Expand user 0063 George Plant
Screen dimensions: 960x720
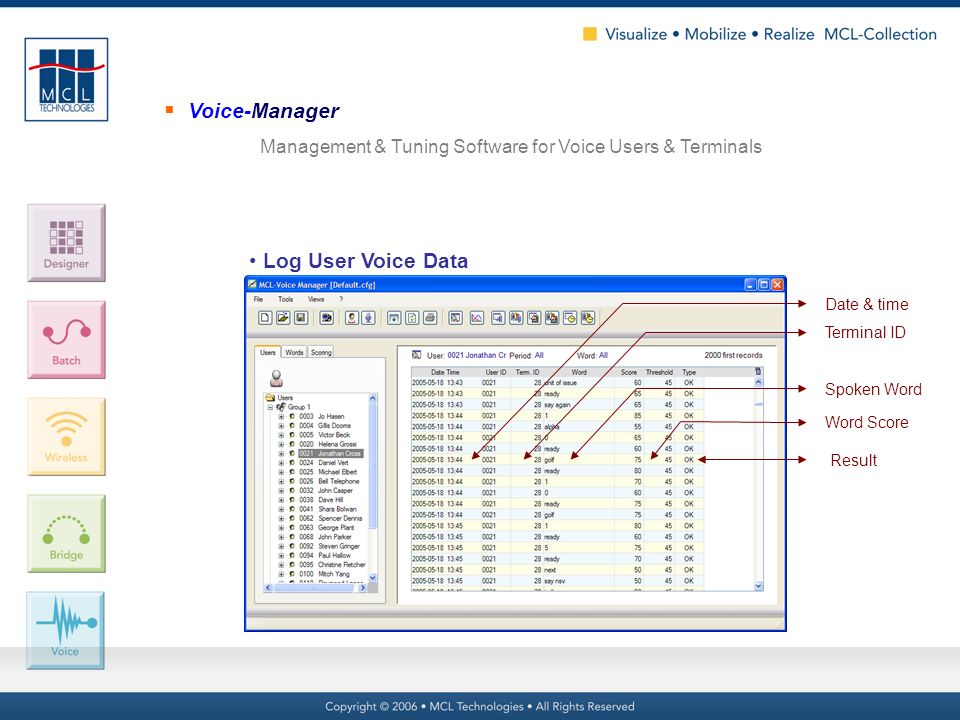click(x=282, y=528)
